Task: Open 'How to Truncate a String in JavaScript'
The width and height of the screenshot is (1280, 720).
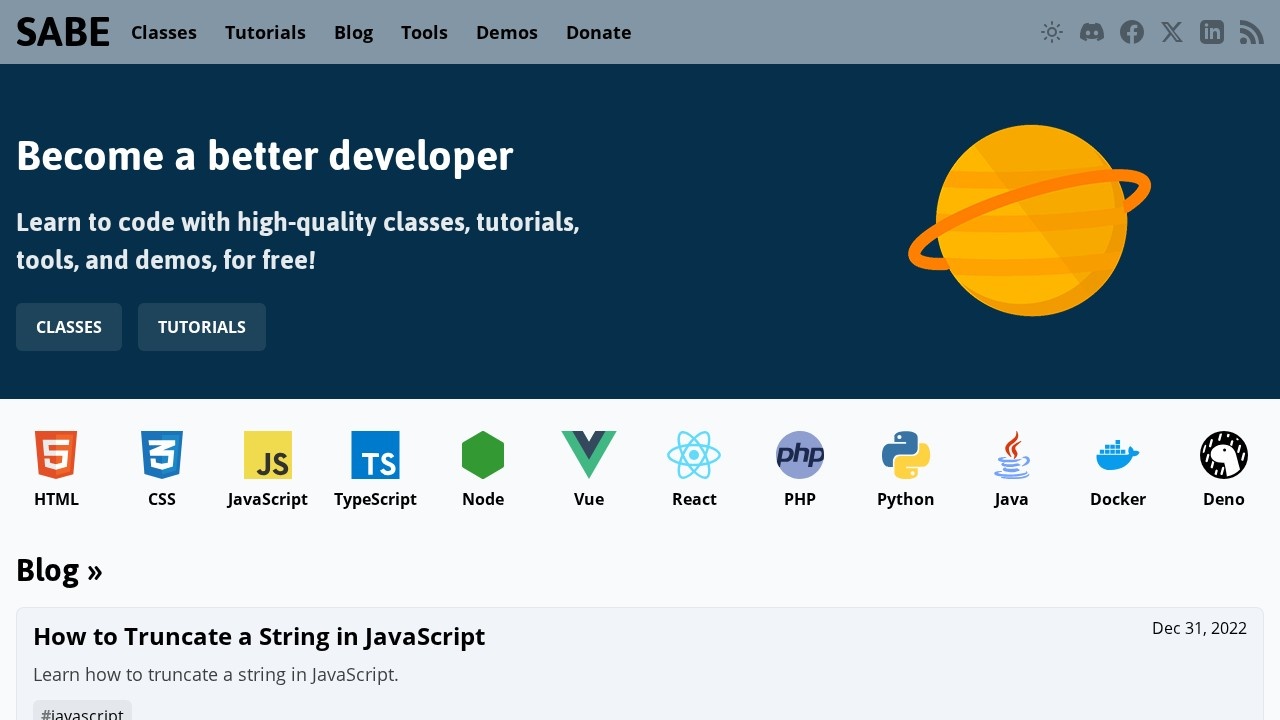Action: click(x=259, y=636)
